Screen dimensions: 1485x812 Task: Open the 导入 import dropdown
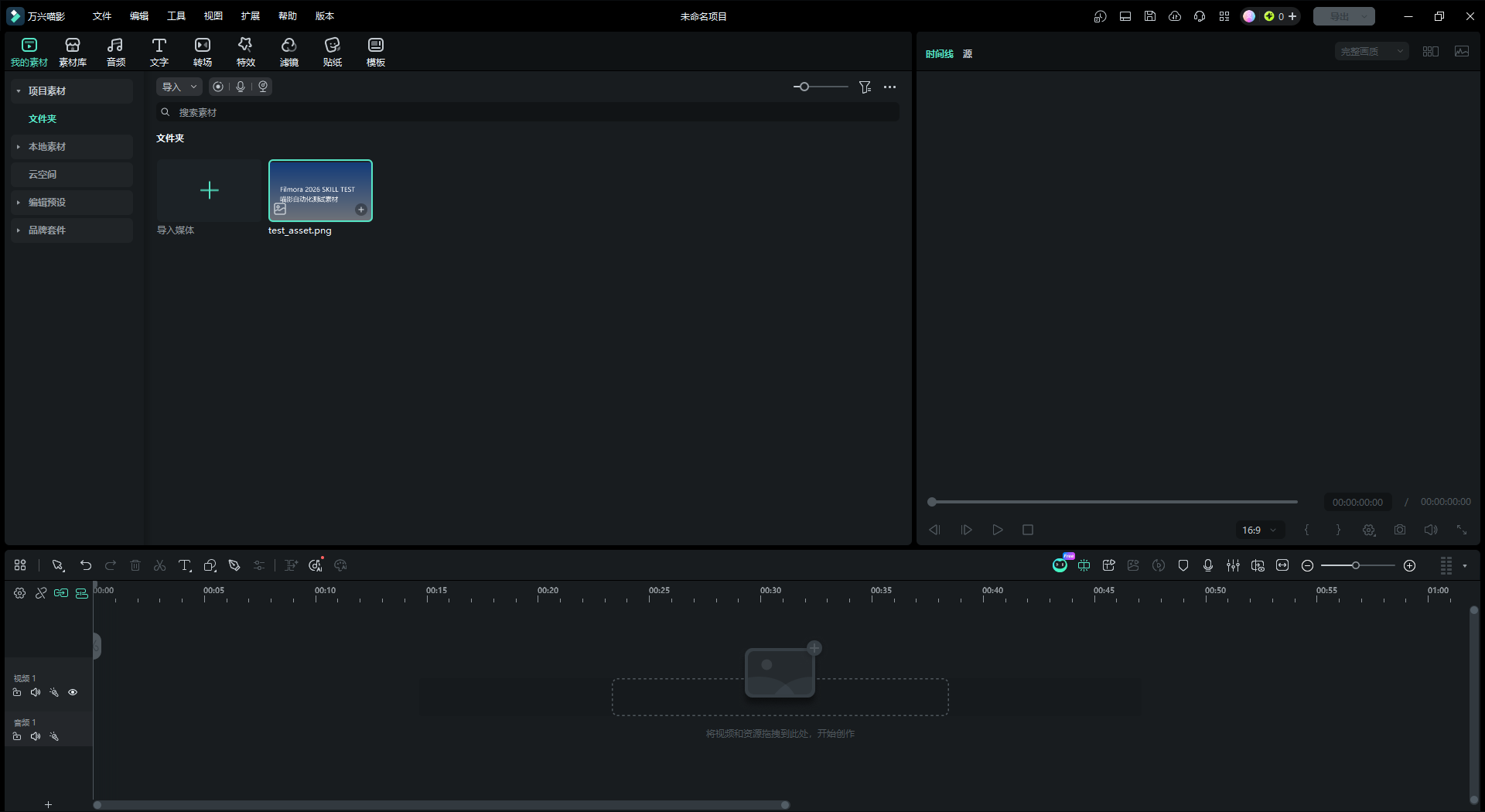point(179,87)
